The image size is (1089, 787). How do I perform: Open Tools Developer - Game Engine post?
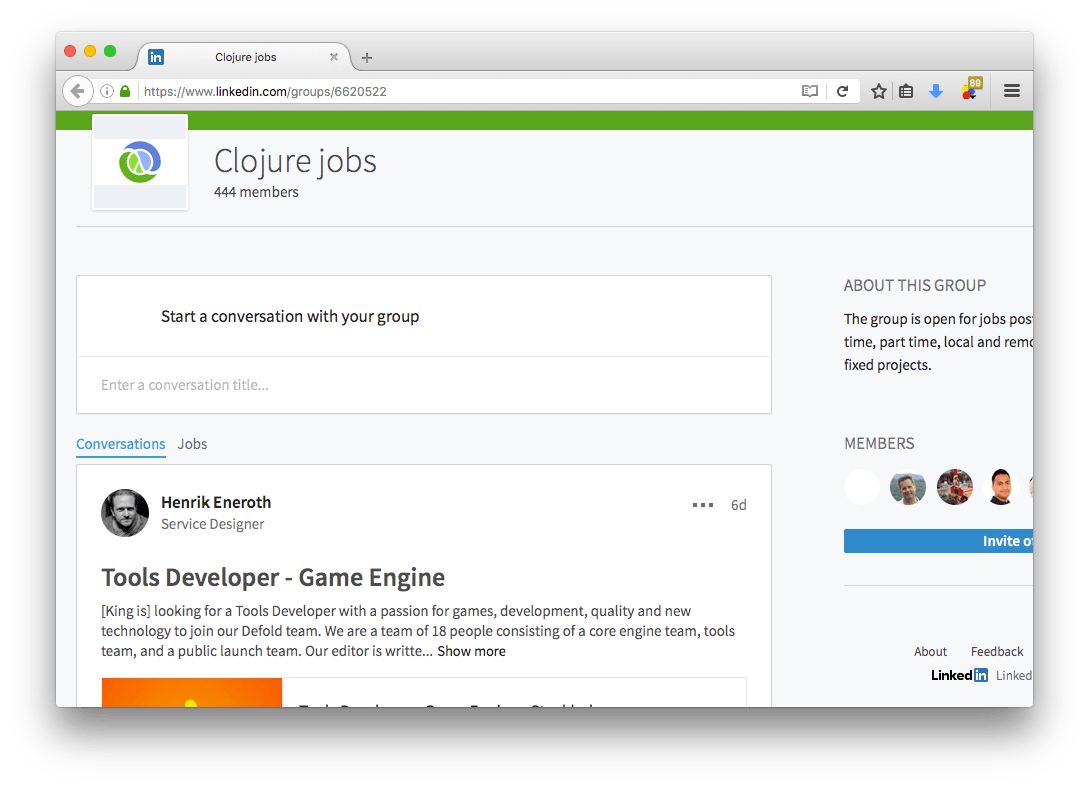tap(273, 577)
